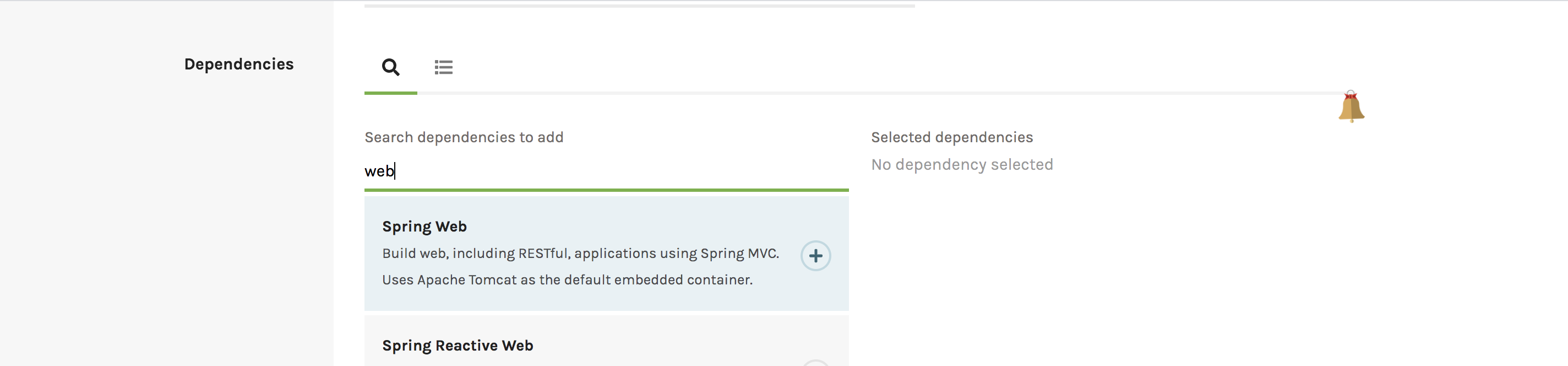Click the partially visible Spring Reactive Web plus
Screen dimensions: 1568x366
(x=815, y=362)
